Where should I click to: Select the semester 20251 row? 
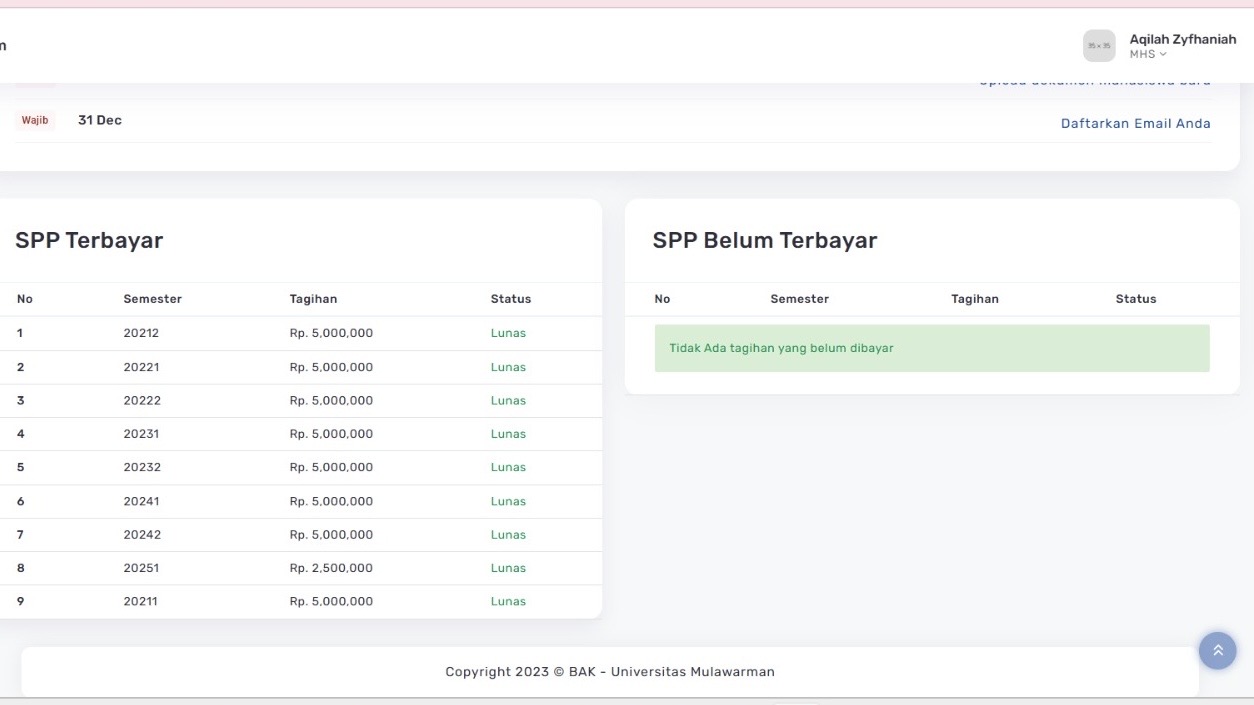point(141,568)
